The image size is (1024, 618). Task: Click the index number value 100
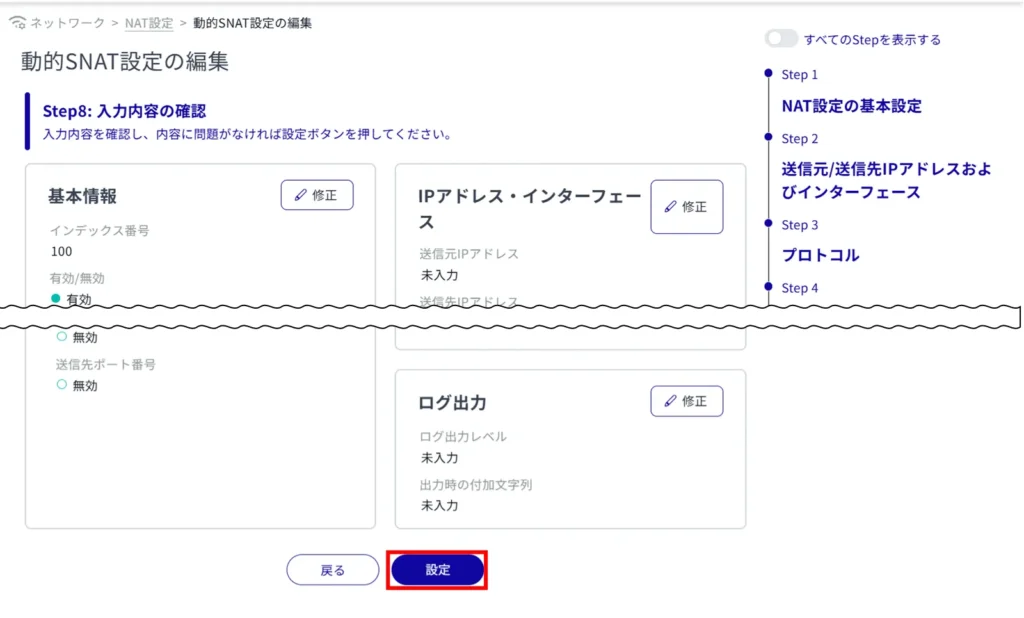(61, 252)
